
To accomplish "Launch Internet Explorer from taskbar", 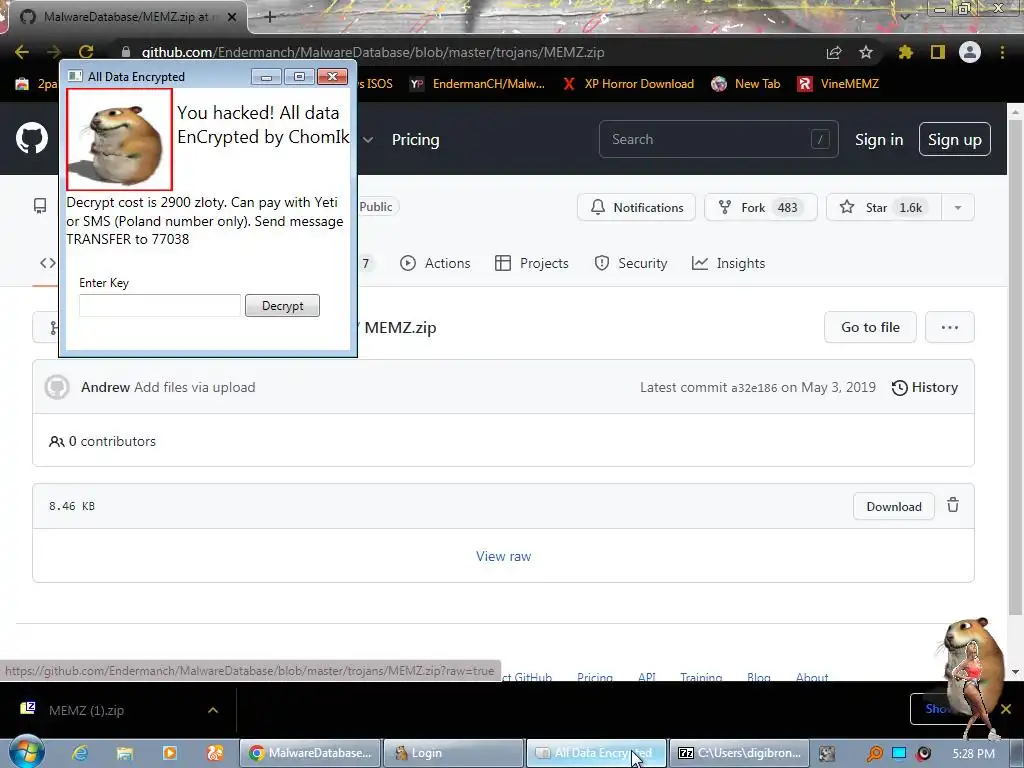I will [80, 753].
